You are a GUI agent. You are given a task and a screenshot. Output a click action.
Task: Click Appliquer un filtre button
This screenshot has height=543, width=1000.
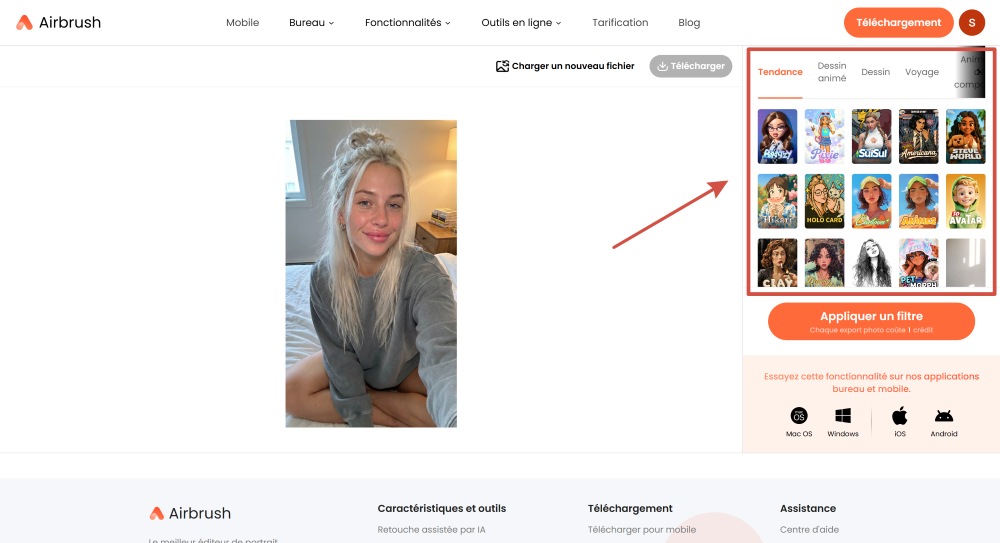(x=871, y=321)
